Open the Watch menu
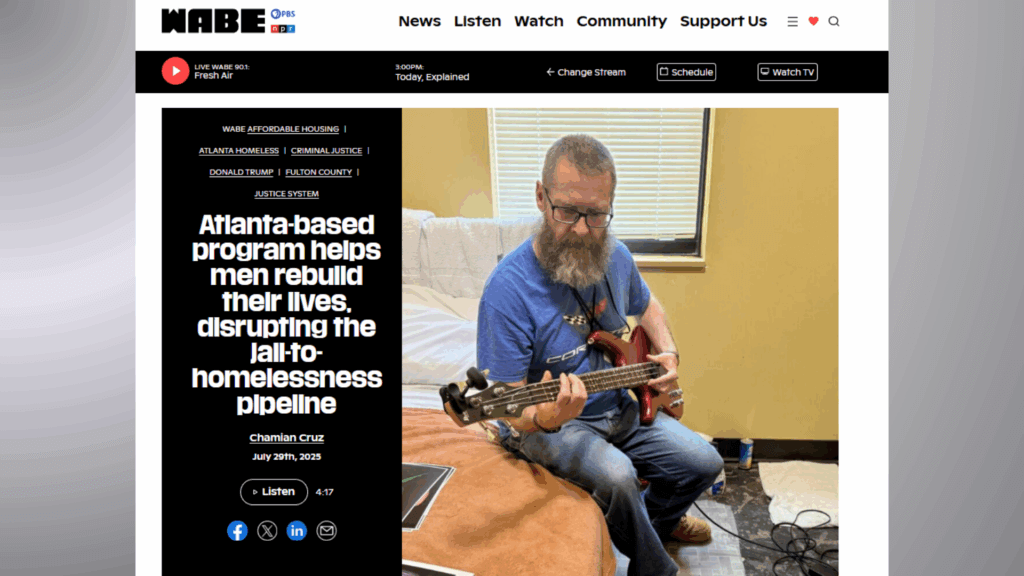This screenshot has width=1024, height=576. (x=539, y=22)
